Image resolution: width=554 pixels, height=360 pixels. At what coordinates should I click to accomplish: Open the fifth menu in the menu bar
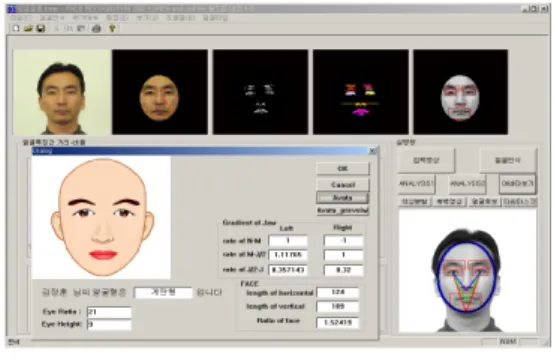click(147, 18)
